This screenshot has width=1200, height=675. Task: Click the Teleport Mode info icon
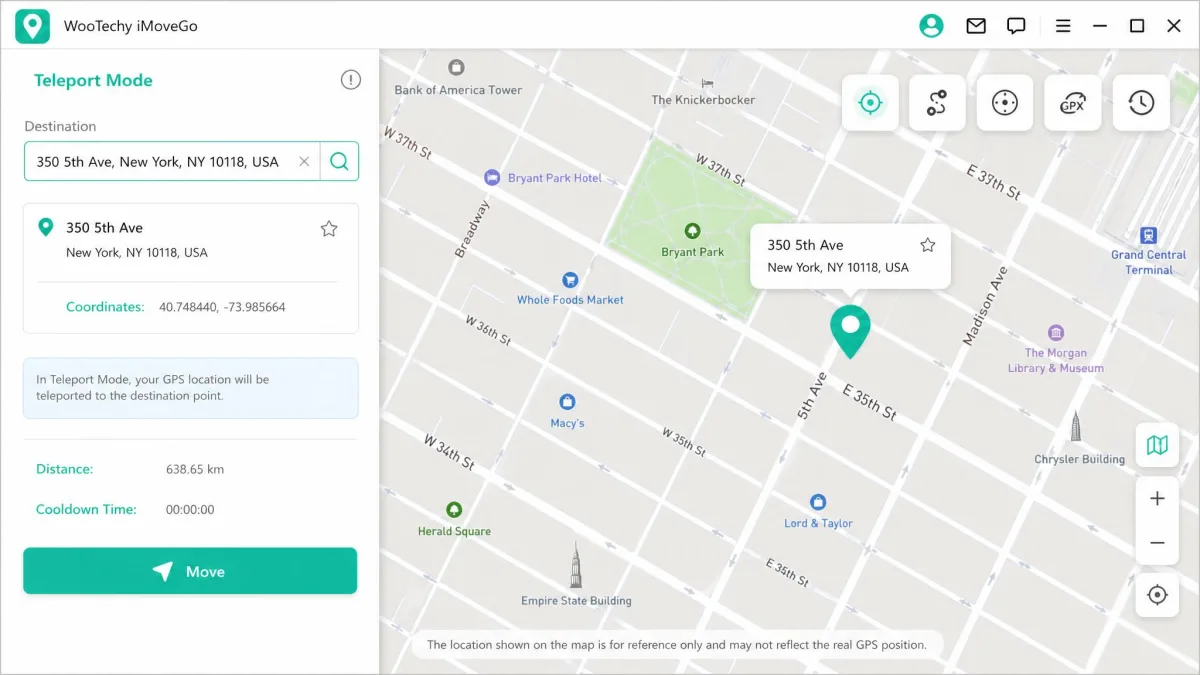pos(350,80)
